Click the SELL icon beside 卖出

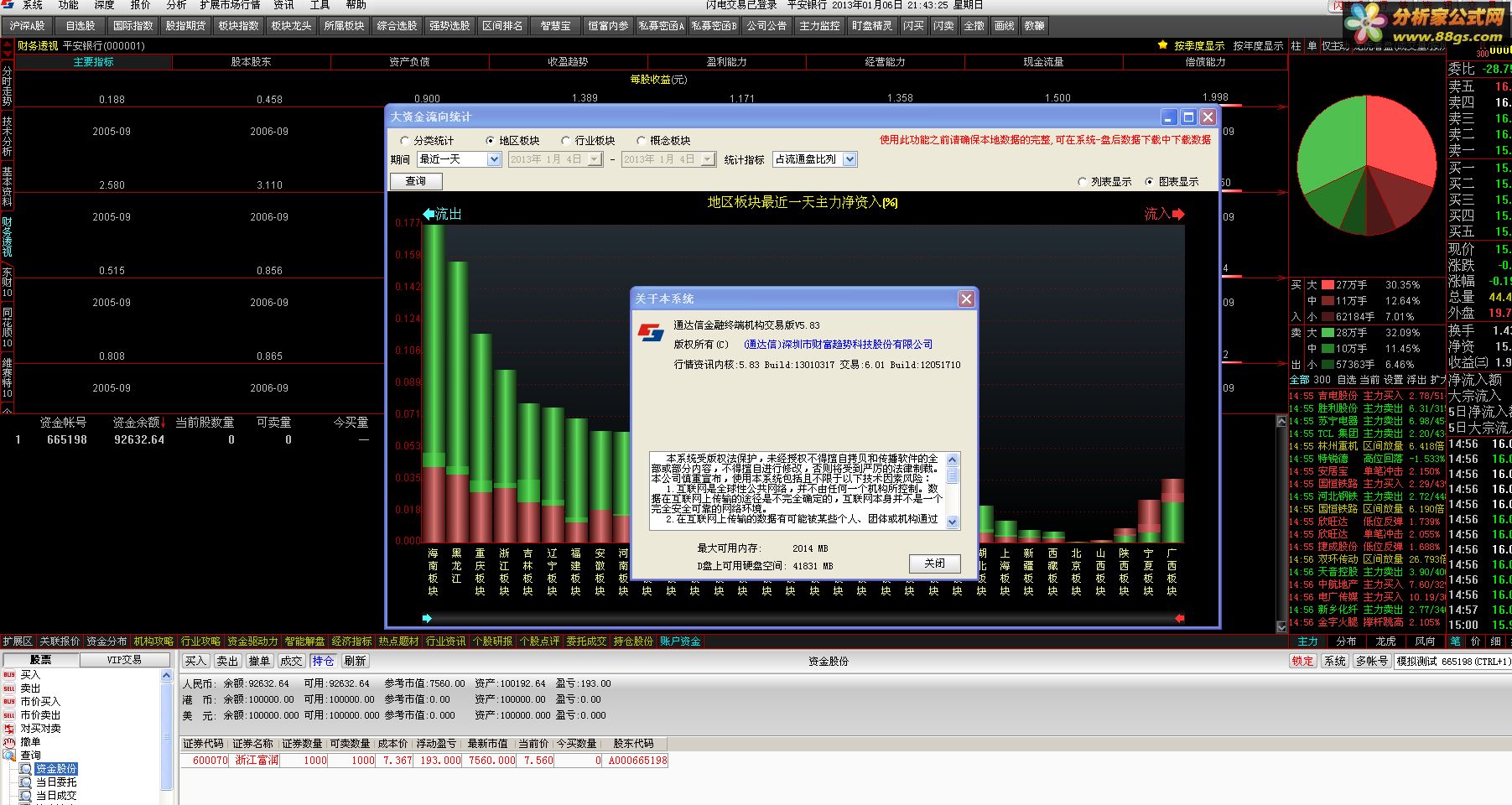(9, 688)
